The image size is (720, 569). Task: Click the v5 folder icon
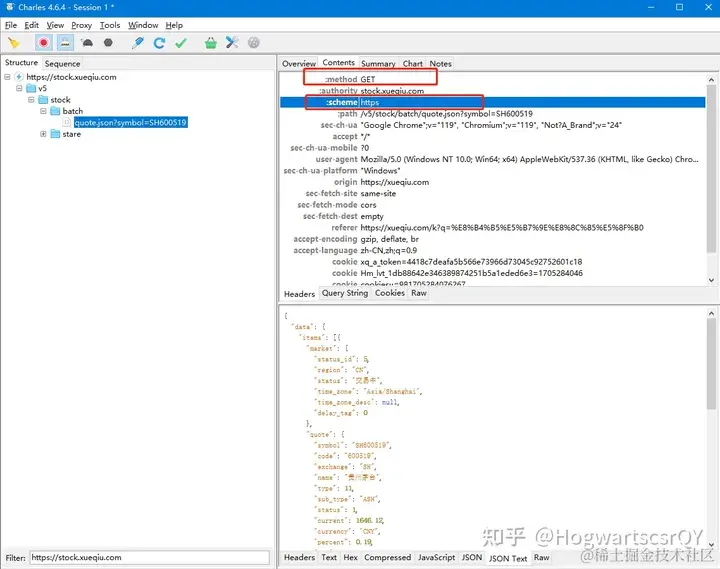click(31, 88)
